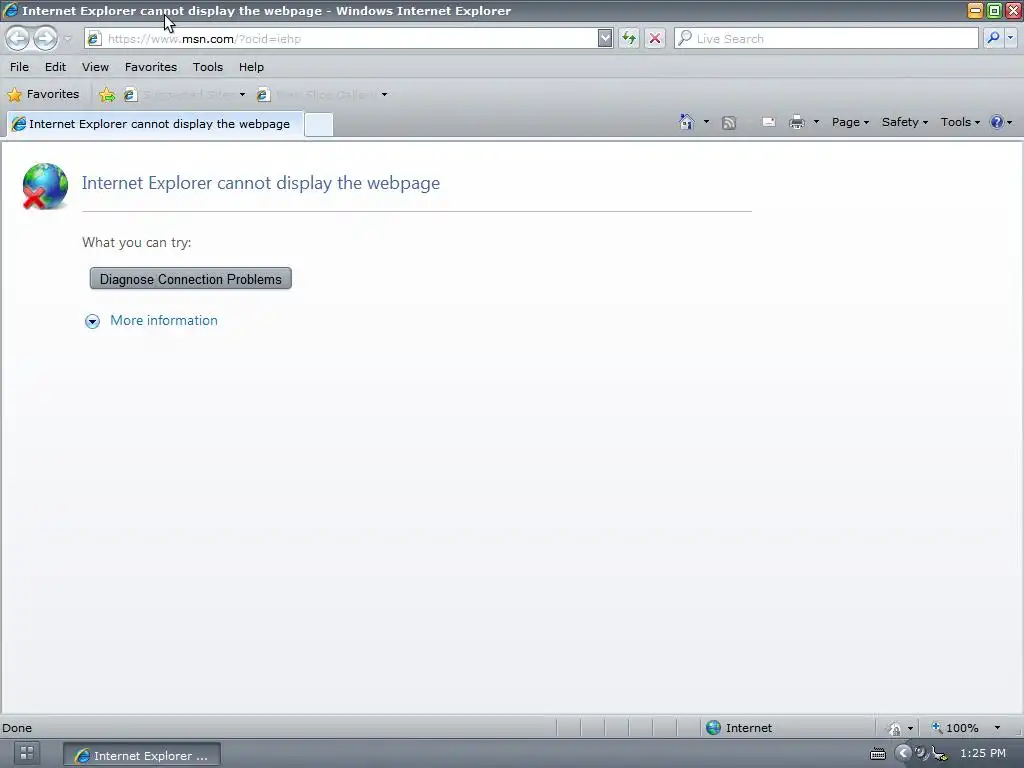Go forward with the Forward arrow button
This screenshot has height=768, width=1024.
(x=45, y=39)
